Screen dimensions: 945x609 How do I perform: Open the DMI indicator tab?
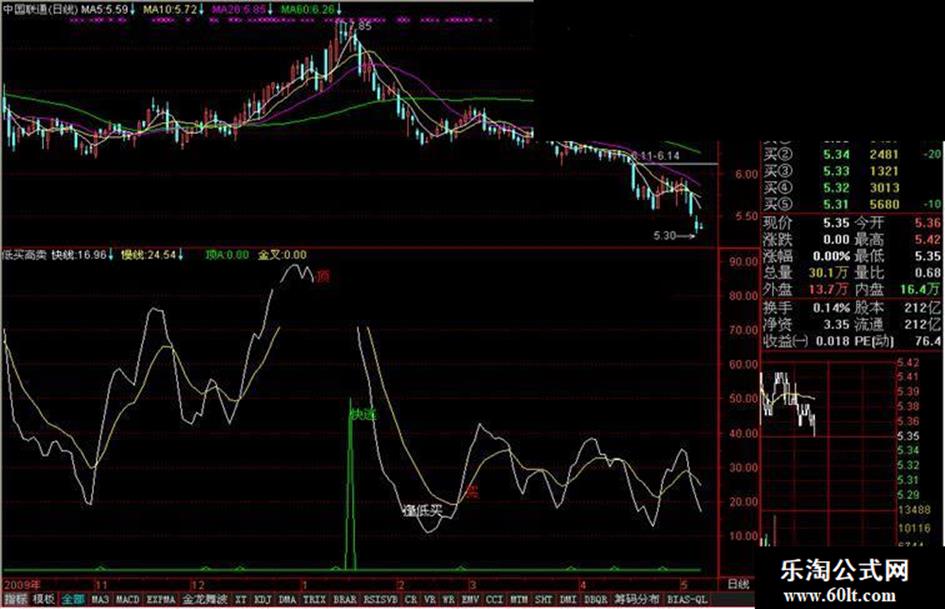(x=568, y=600)
